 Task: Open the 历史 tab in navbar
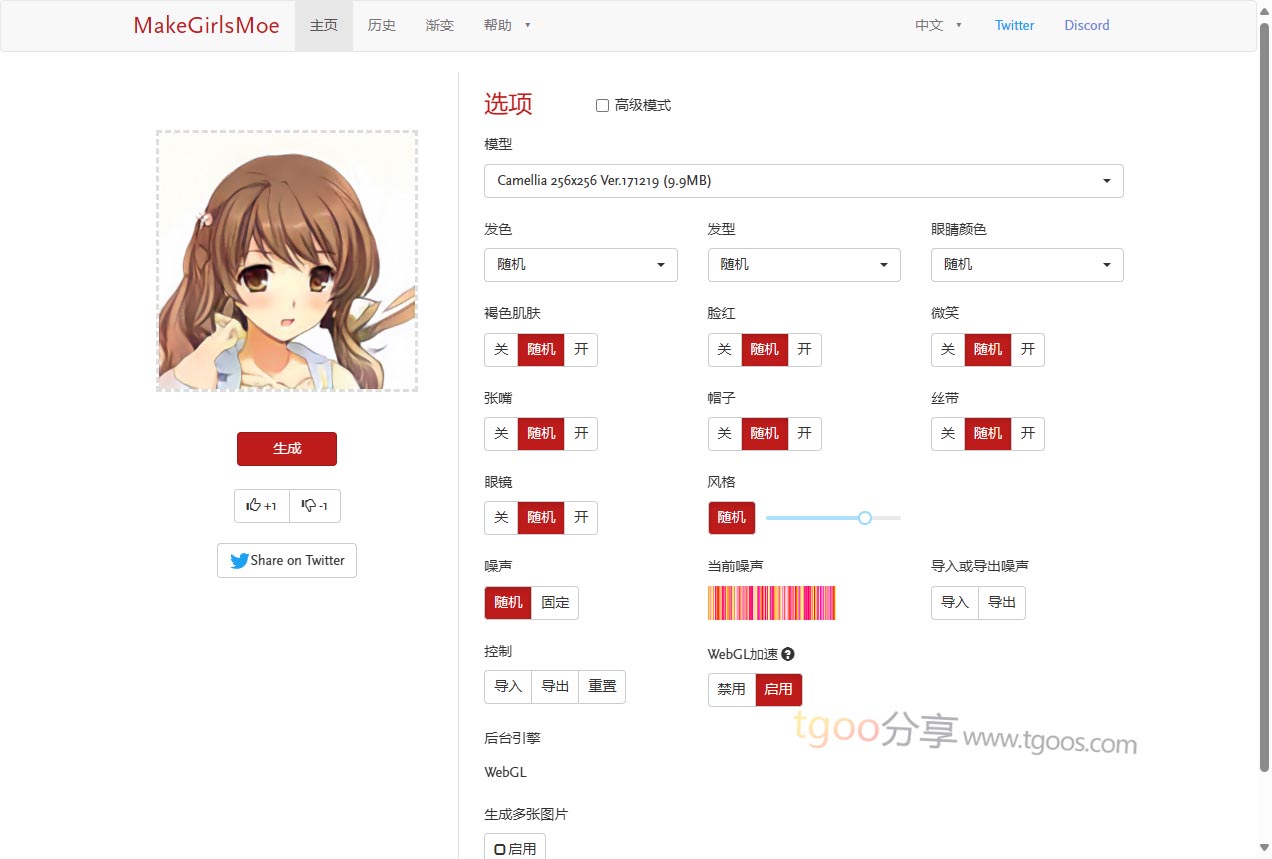click(382, 26)
